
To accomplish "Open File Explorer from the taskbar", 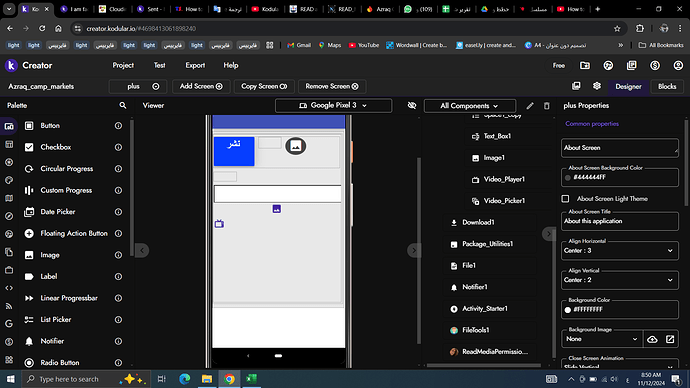I will point(206,379).
